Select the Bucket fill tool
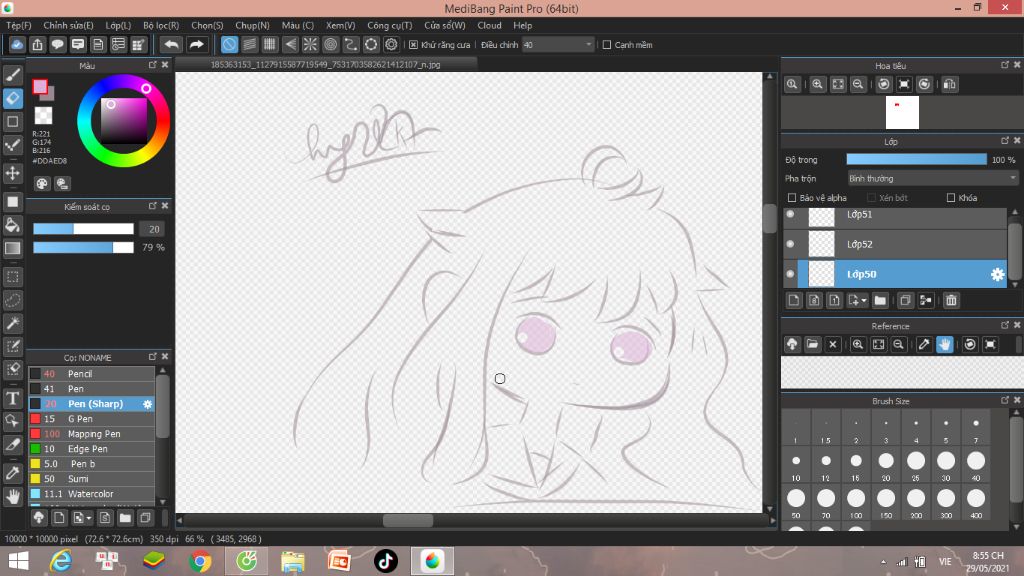 12,225
